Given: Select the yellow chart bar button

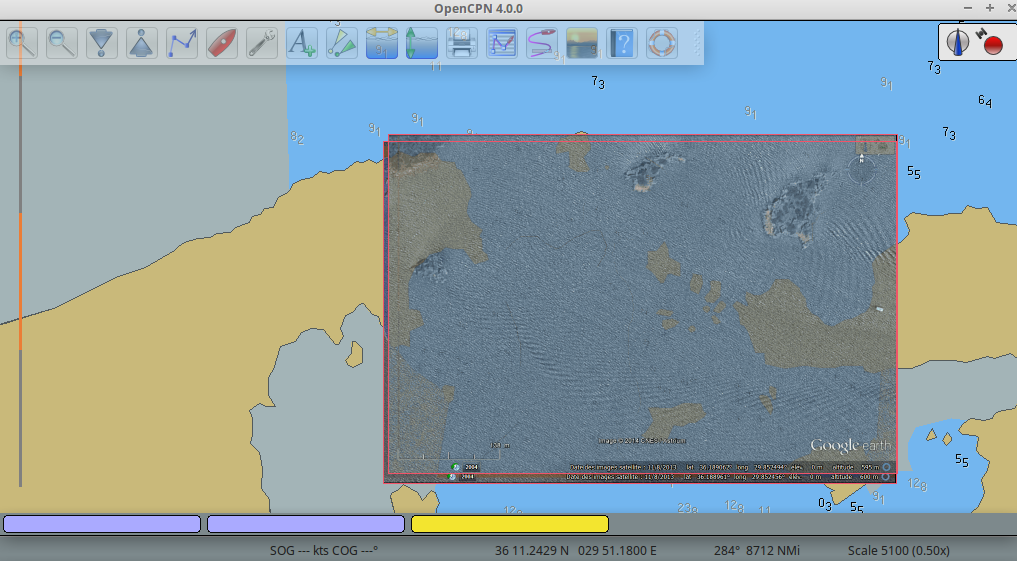Looking at the screenshot, I should coord(510,524).
